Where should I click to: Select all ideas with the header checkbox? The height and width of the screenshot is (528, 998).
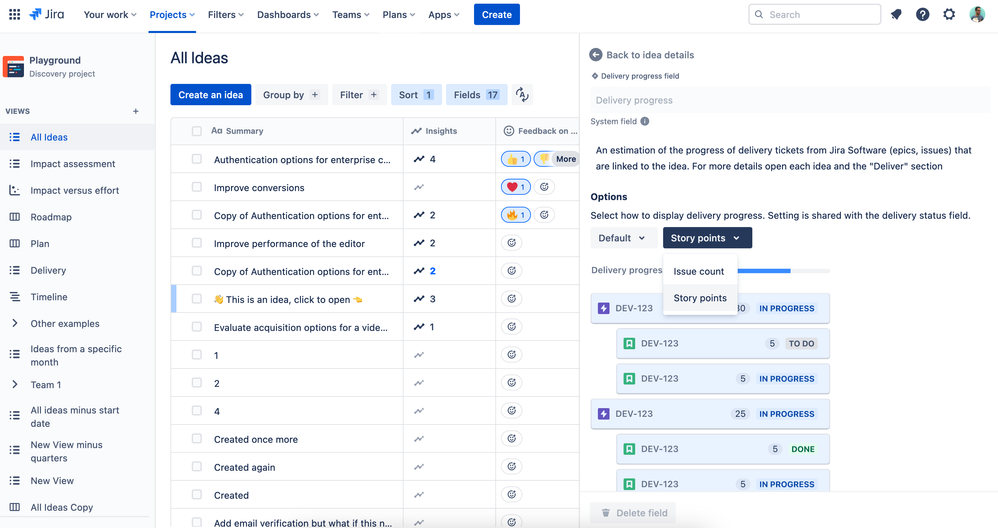click(197, 131)
